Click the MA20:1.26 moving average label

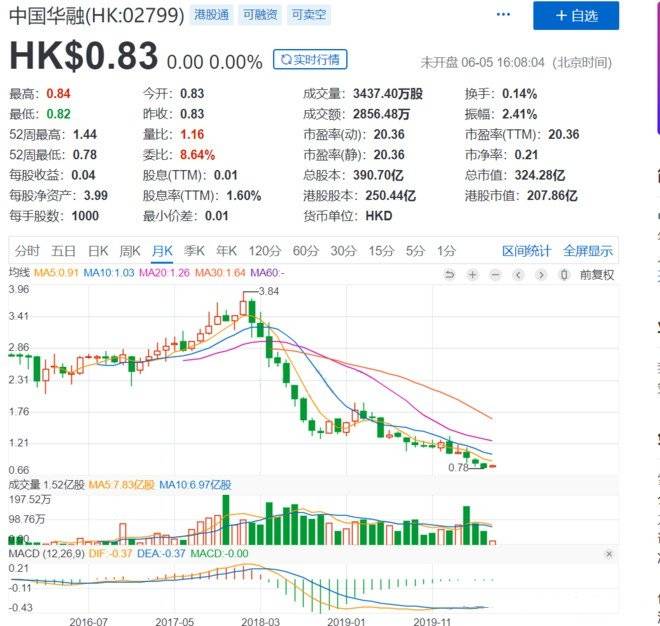[x=165, y=273]
